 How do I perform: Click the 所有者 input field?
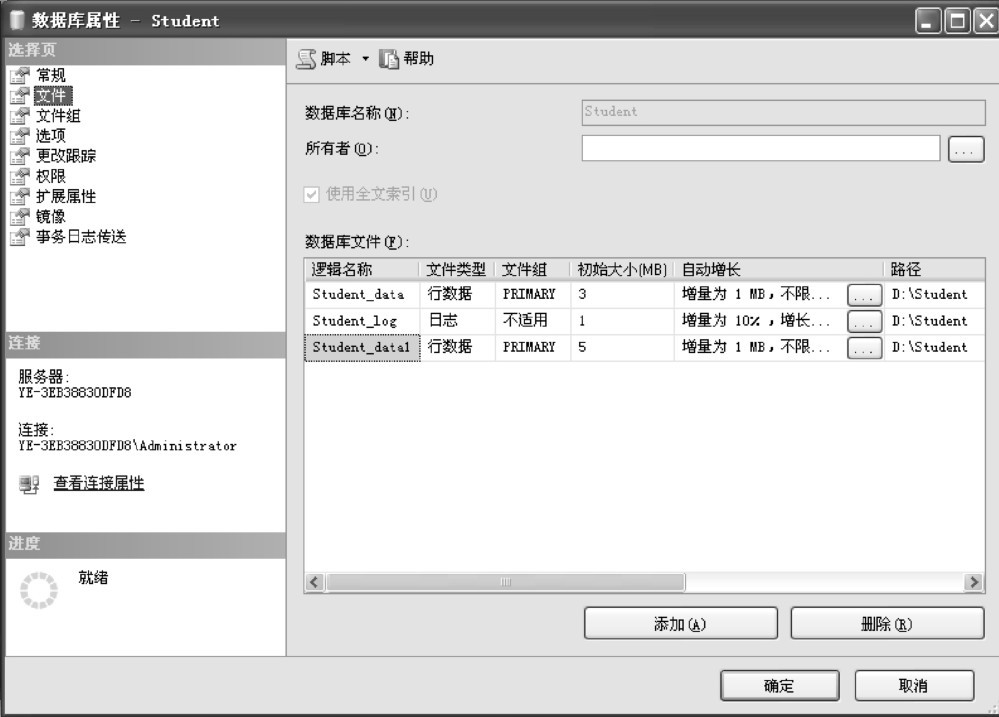click(x=761, y=148)
